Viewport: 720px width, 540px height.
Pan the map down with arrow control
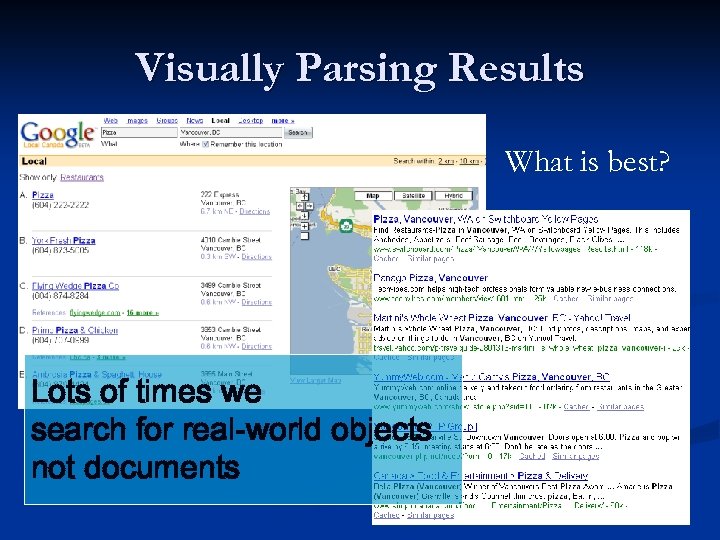pyautogui.click(x=304, y=215)
